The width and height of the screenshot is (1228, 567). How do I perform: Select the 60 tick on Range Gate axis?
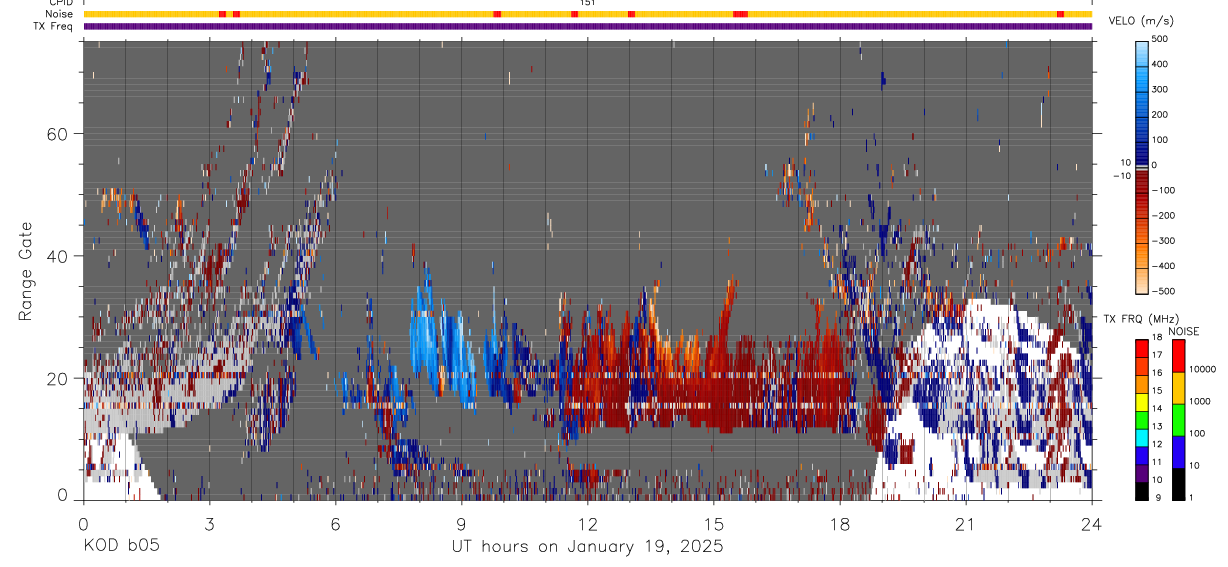click(56, 134)
